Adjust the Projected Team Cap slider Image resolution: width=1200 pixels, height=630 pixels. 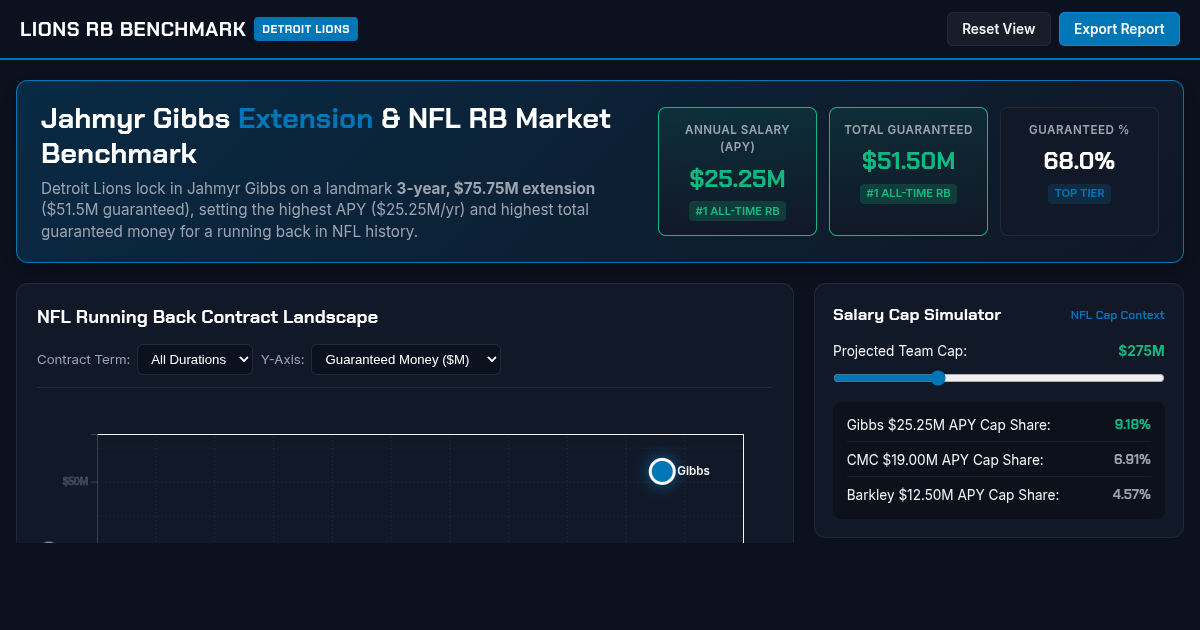[x=999, y=378]
